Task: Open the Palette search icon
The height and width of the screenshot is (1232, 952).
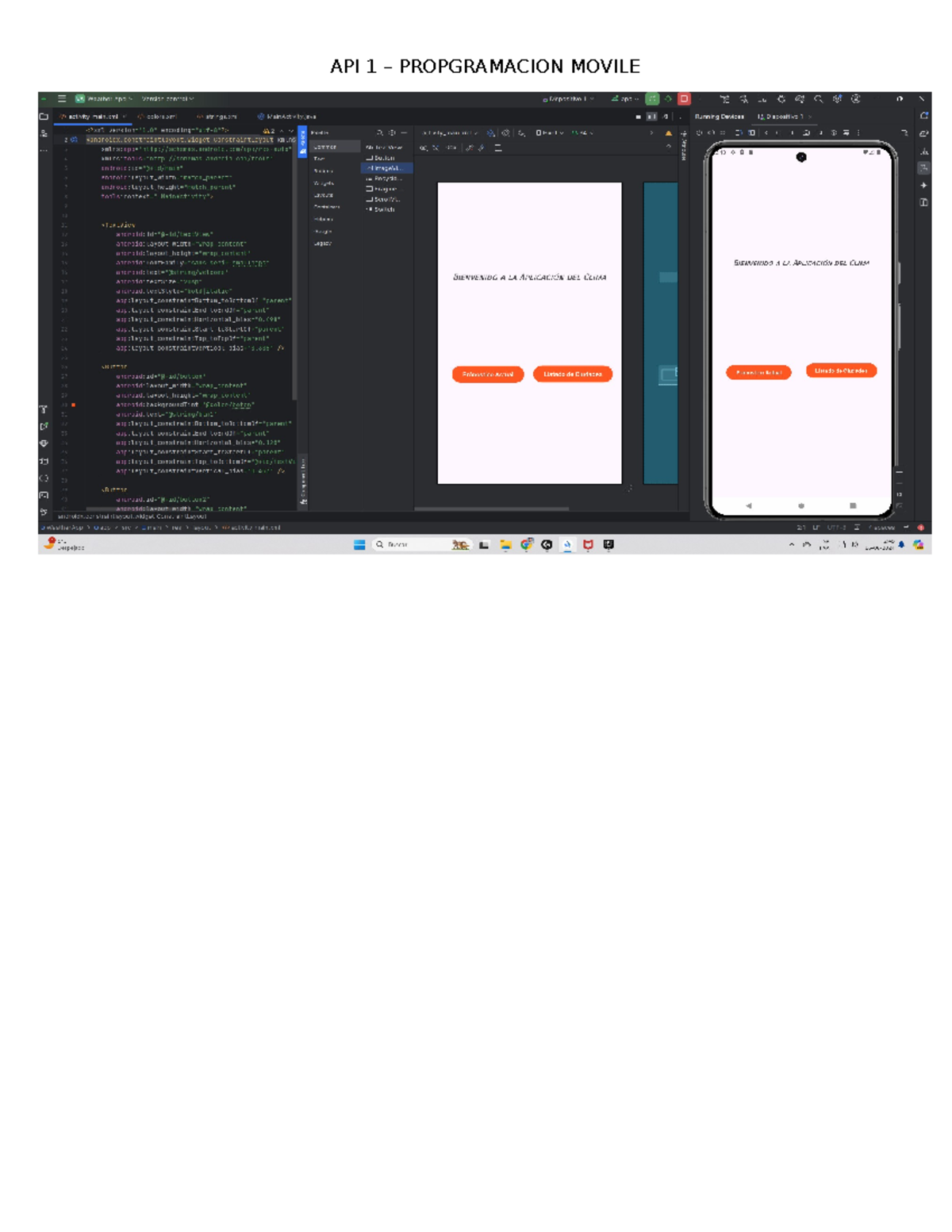Action: coord(379,132)
